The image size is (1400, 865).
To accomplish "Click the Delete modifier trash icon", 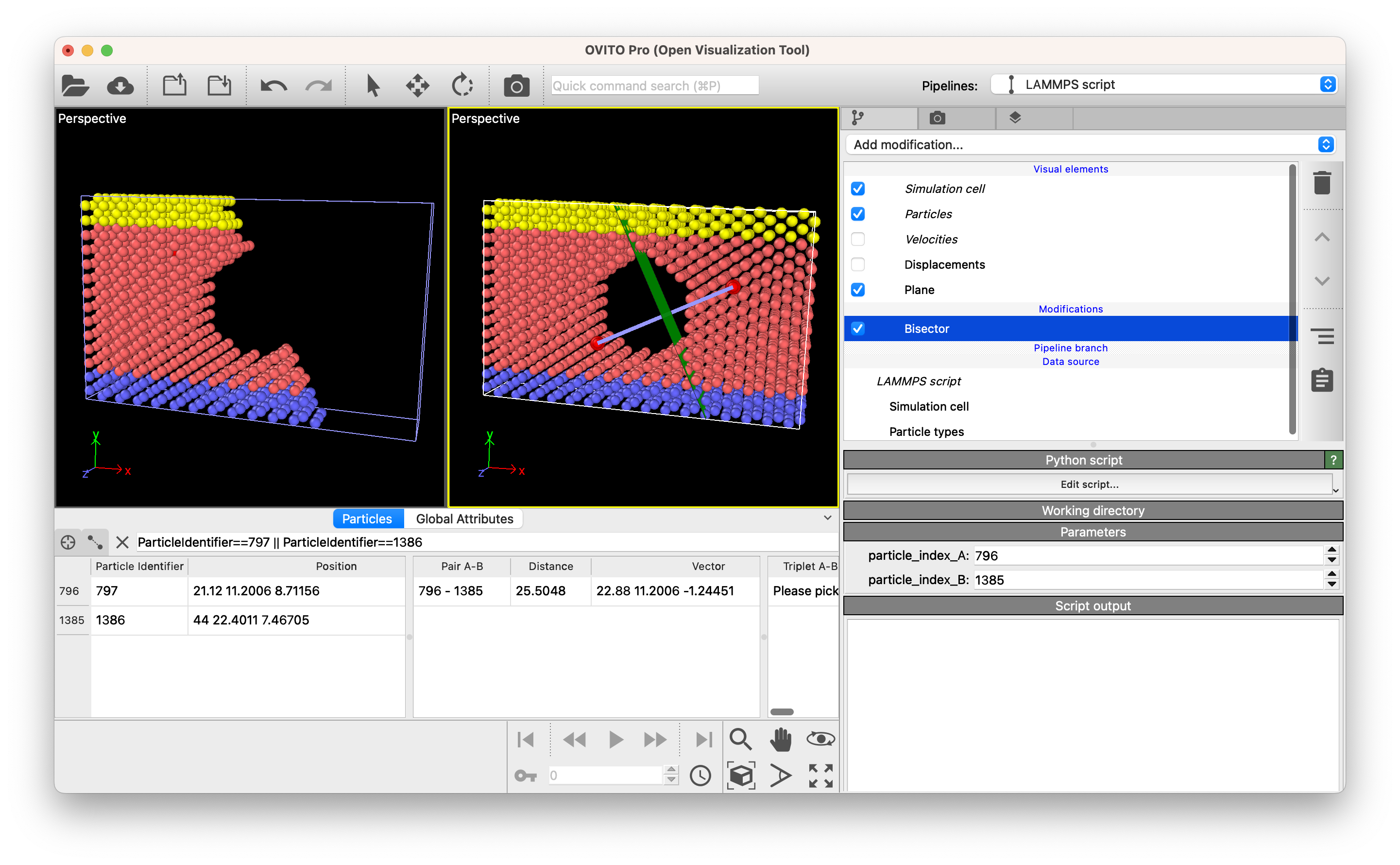I will 1322,183.
